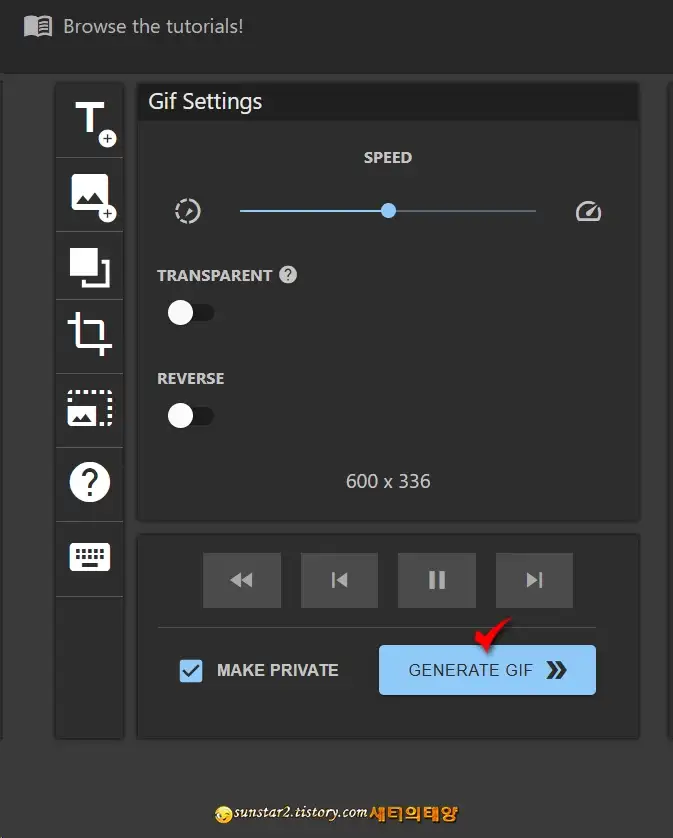The image size is (673, 838).
Task: Click the rewind playback button
Action: 242,580
